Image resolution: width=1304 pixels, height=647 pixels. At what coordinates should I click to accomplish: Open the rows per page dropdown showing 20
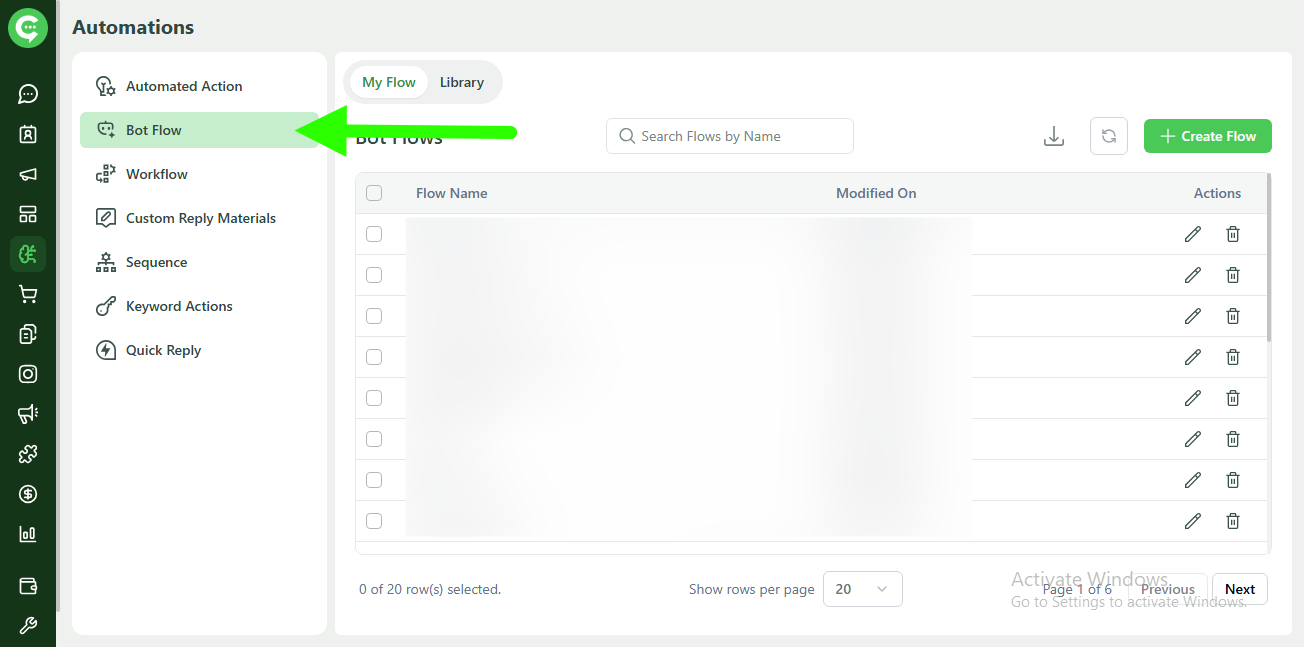[x=862, y=589]
